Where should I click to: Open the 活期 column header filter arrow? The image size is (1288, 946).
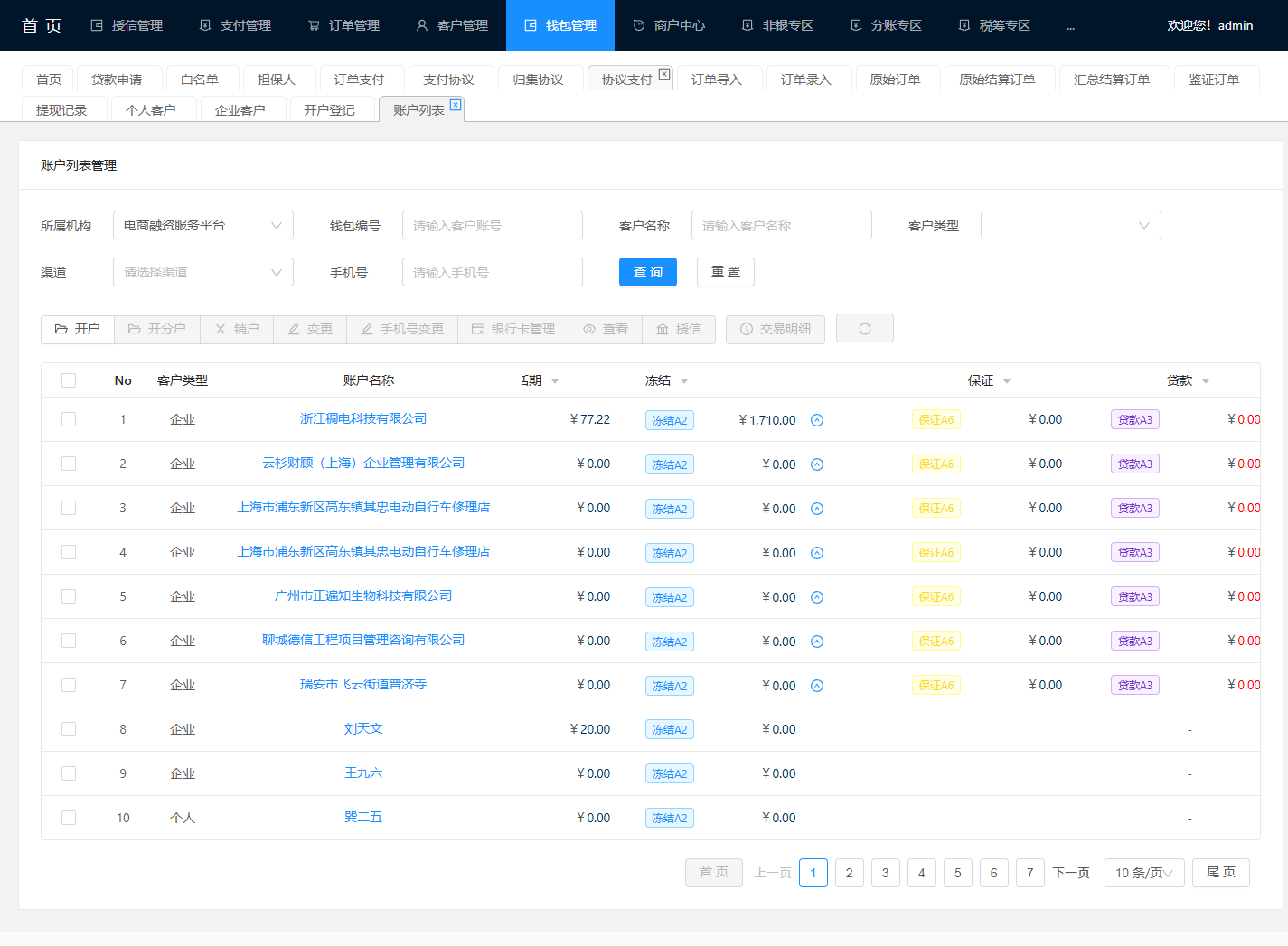tap(555, 381)
